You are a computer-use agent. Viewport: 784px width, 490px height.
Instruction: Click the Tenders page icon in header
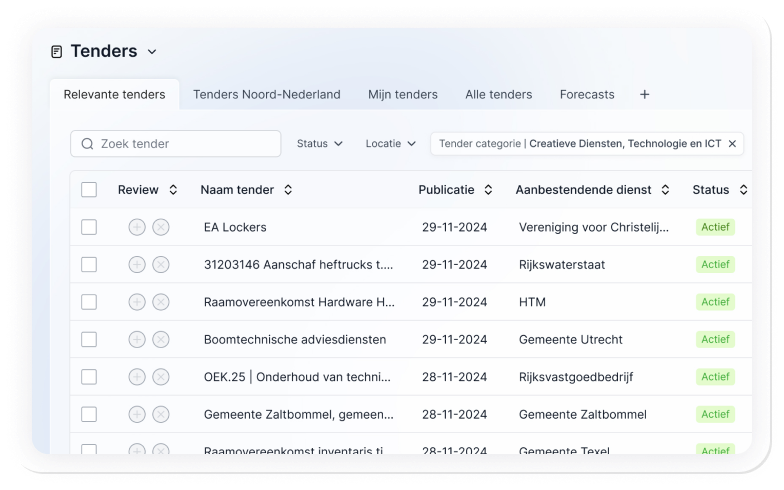point(57,52)
